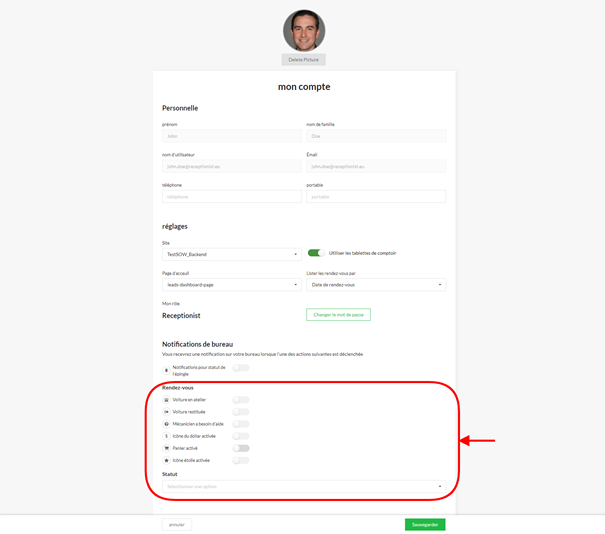Click the dollar icon in Rendez-vous list
Viewport: 605px width, 534px height.
point(166,436)
